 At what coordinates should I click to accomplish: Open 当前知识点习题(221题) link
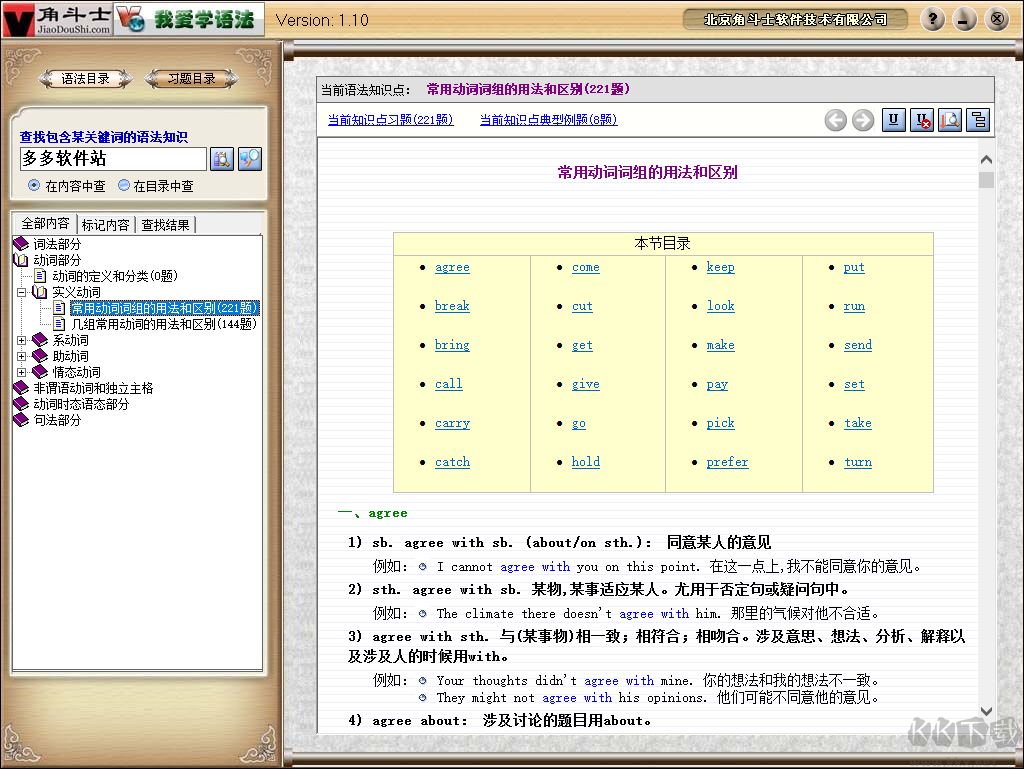point(390,119)
